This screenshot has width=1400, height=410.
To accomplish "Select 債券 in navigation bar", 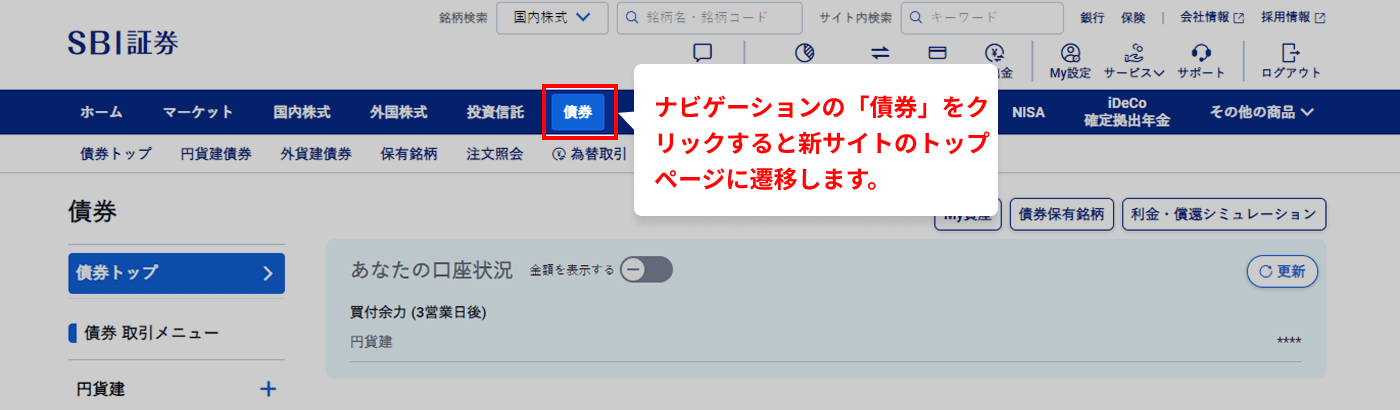I will tap(578, 112).
